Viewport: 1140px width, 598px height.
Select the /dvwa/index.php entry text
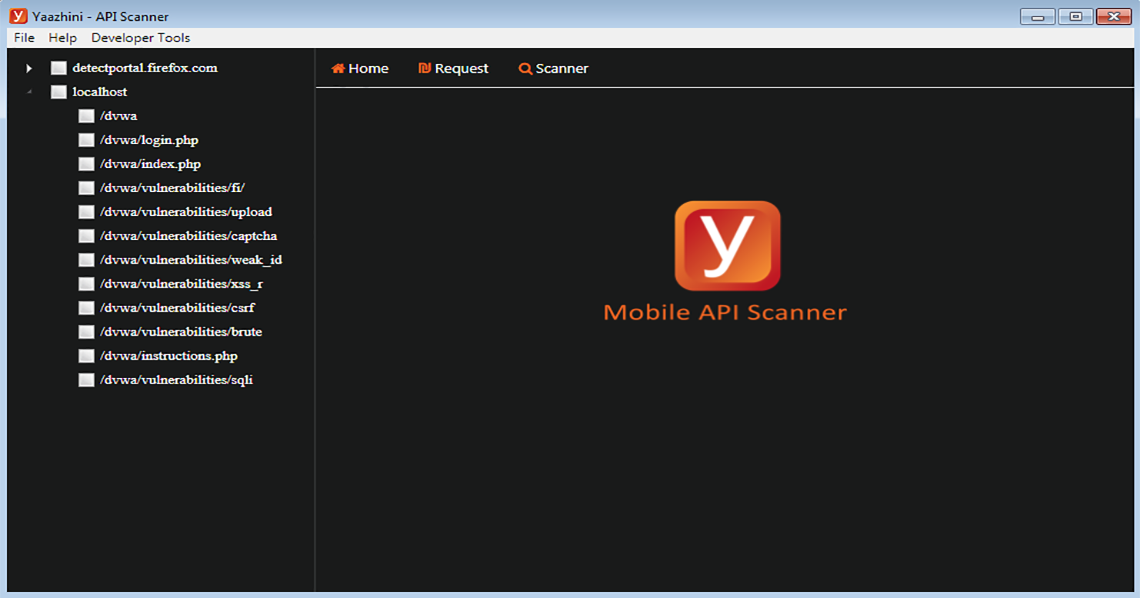tap(150, 164)
